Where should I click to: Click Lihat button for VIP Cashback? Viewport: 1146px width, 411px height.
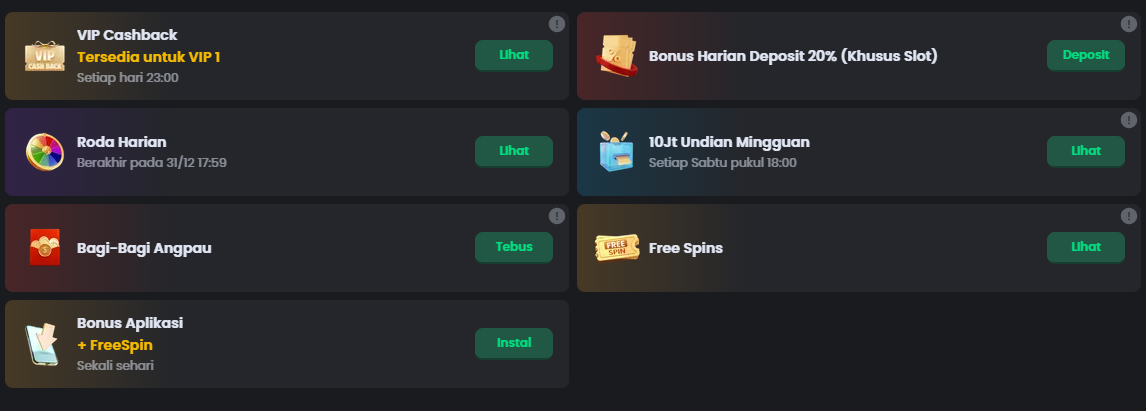click(514, 56)
